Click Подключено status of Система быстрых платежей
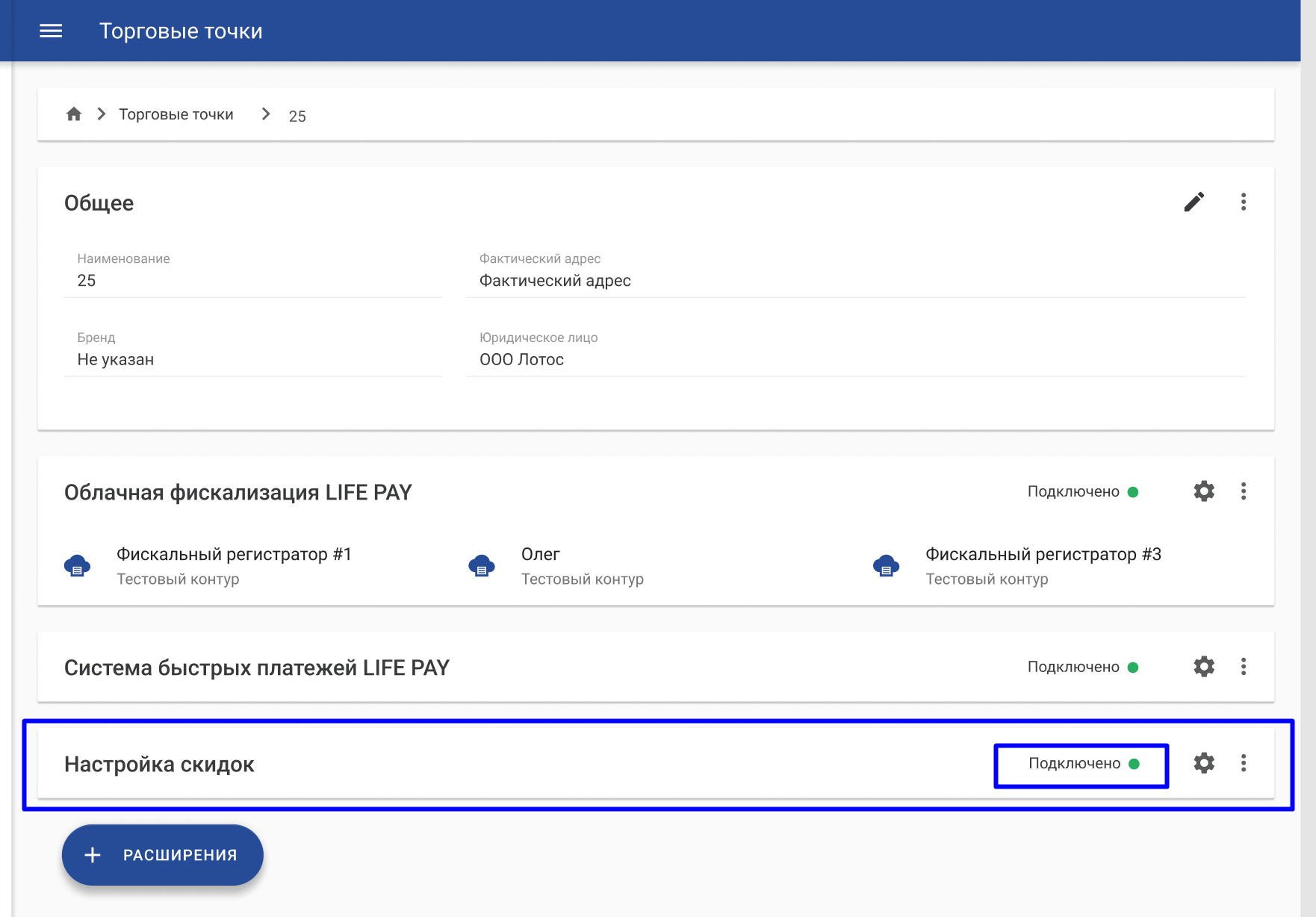This screenshot has height=917, width=1316. [1082, 667]
